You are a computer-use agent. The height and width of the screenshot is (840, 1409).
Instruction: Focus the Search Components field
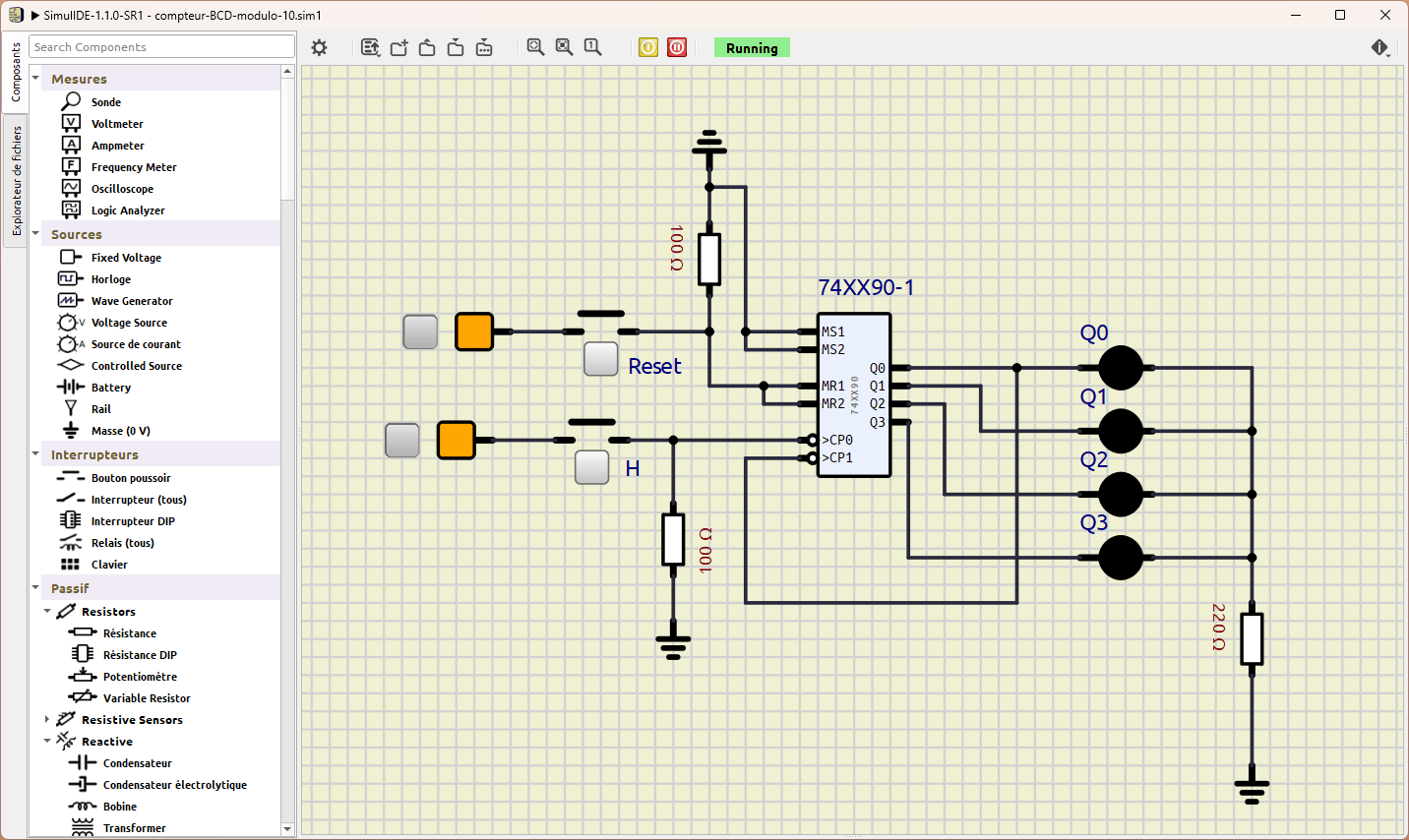tap(162, 47)
